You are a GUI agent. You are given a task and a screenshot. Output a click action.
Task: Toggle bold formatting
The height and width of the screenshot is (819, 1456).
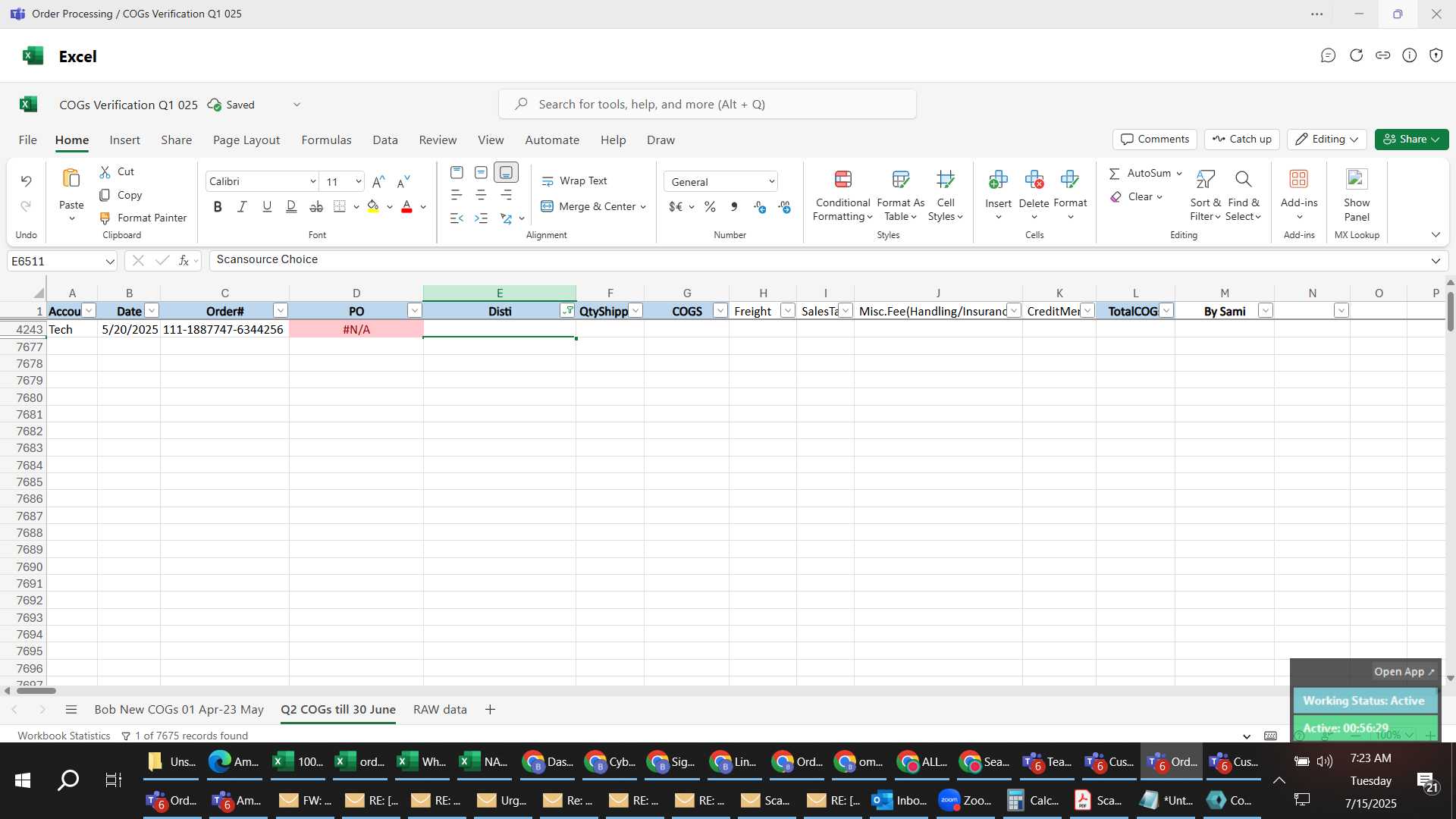click(x=218, y=206)
